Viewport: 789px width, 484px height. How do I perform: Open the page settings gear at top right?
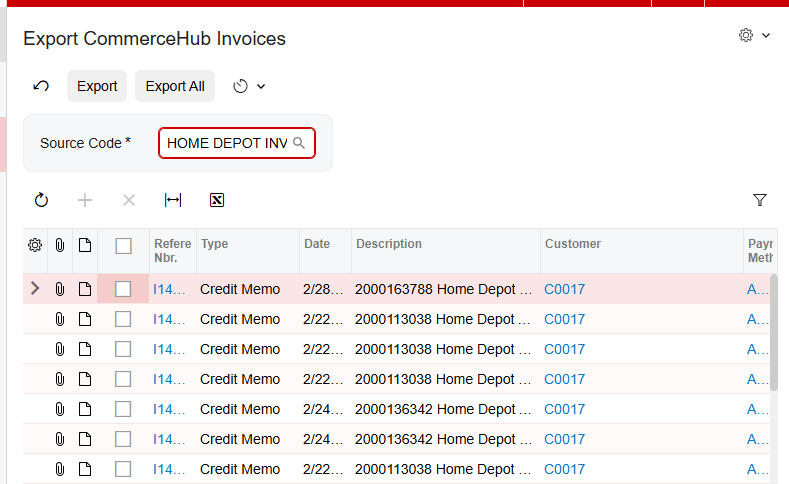pyautogui.click(x=746, y=35)
